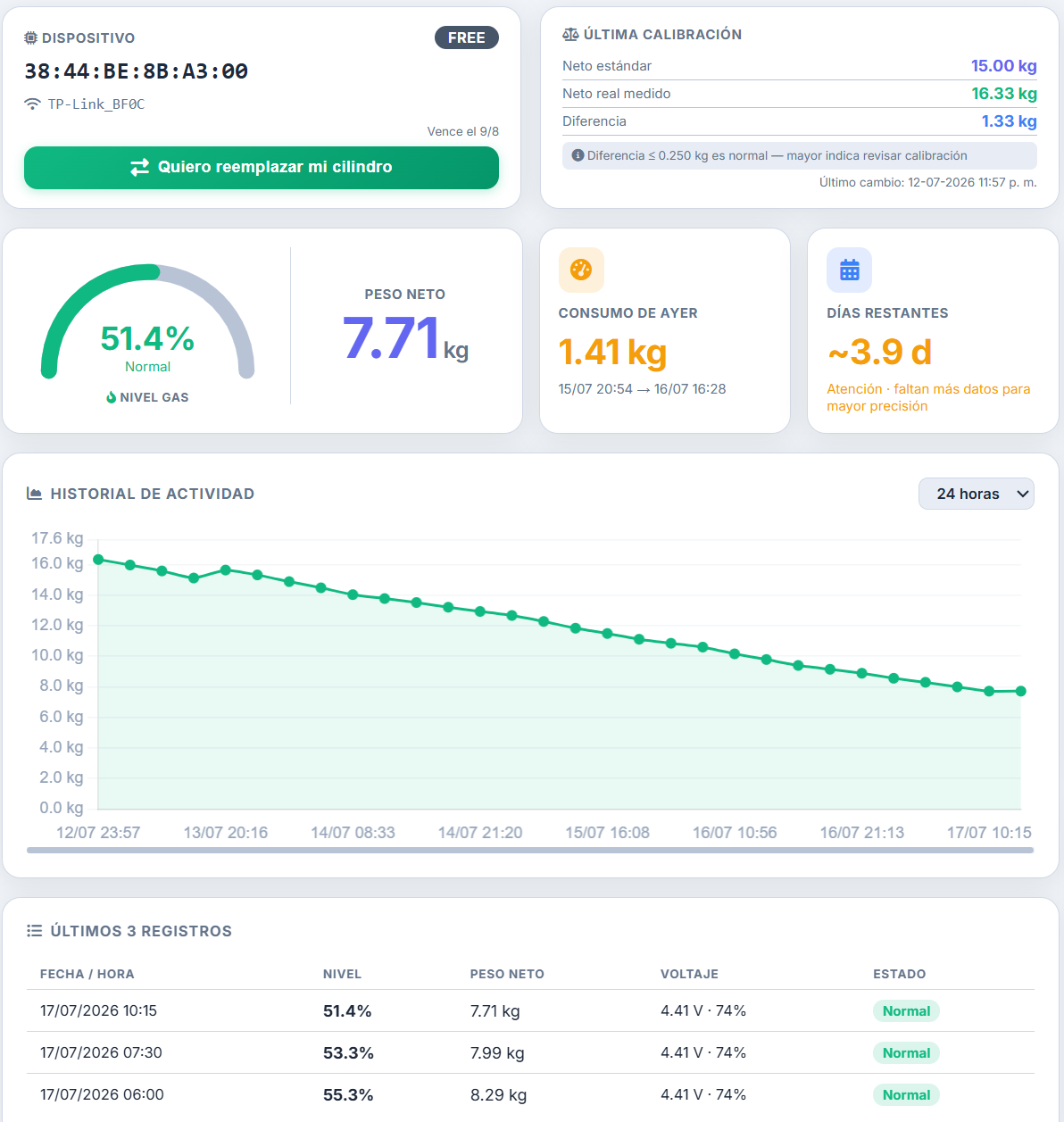Click the ESTADO column header
Screen dimensions: 1064x1122
[x=900, y=974]
